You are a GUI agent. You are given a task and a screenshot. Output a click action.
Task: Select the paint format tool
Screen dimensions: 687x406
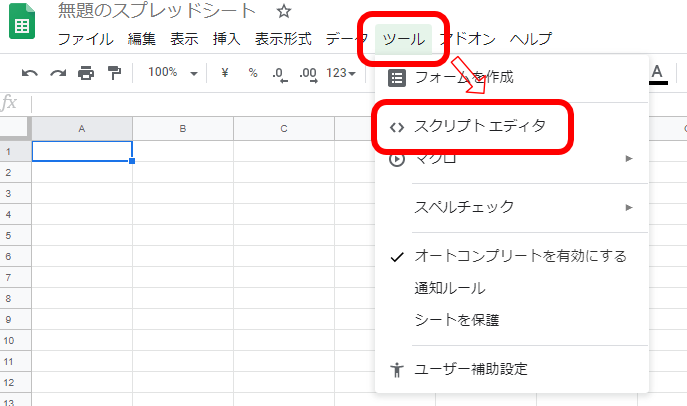[x=114, y=73]
